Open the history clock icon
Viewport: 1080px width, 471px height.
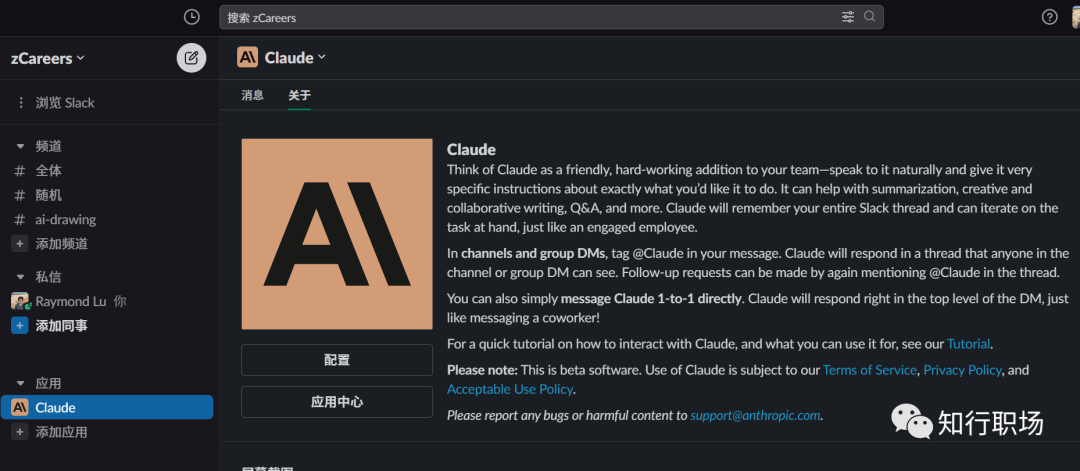pyautogui.click(x=191, y=17)
